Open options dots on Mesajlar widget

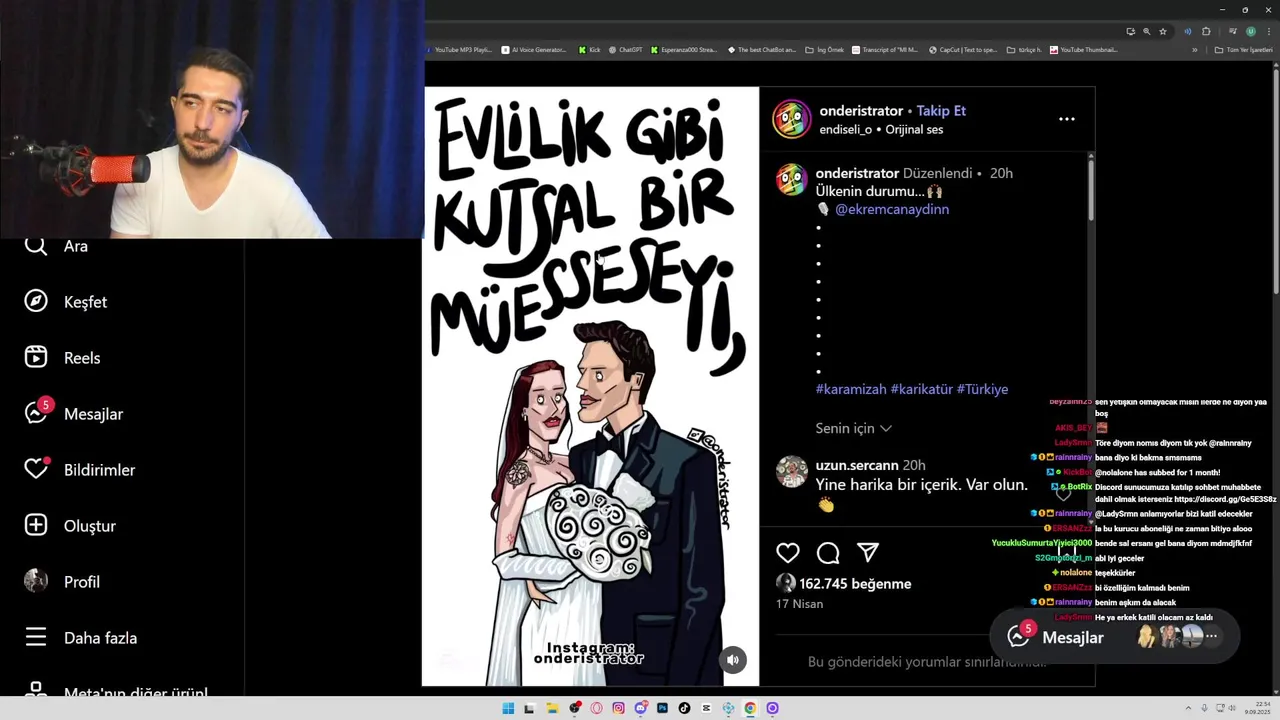point(1211,636)
